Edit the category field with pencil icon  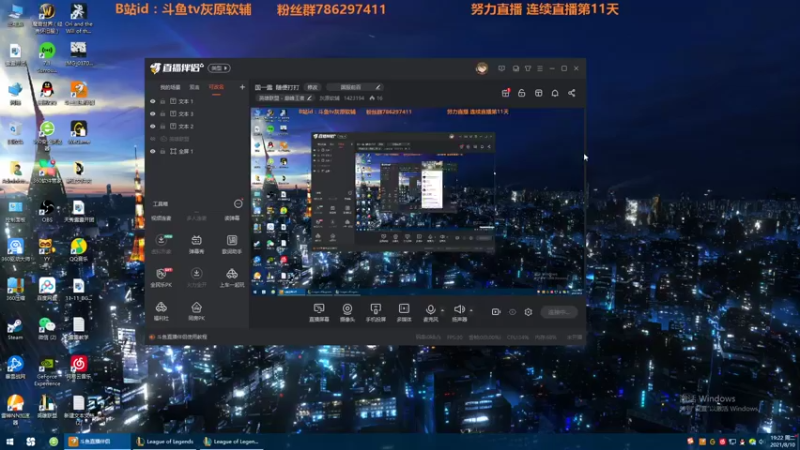[x=354, y=87]
